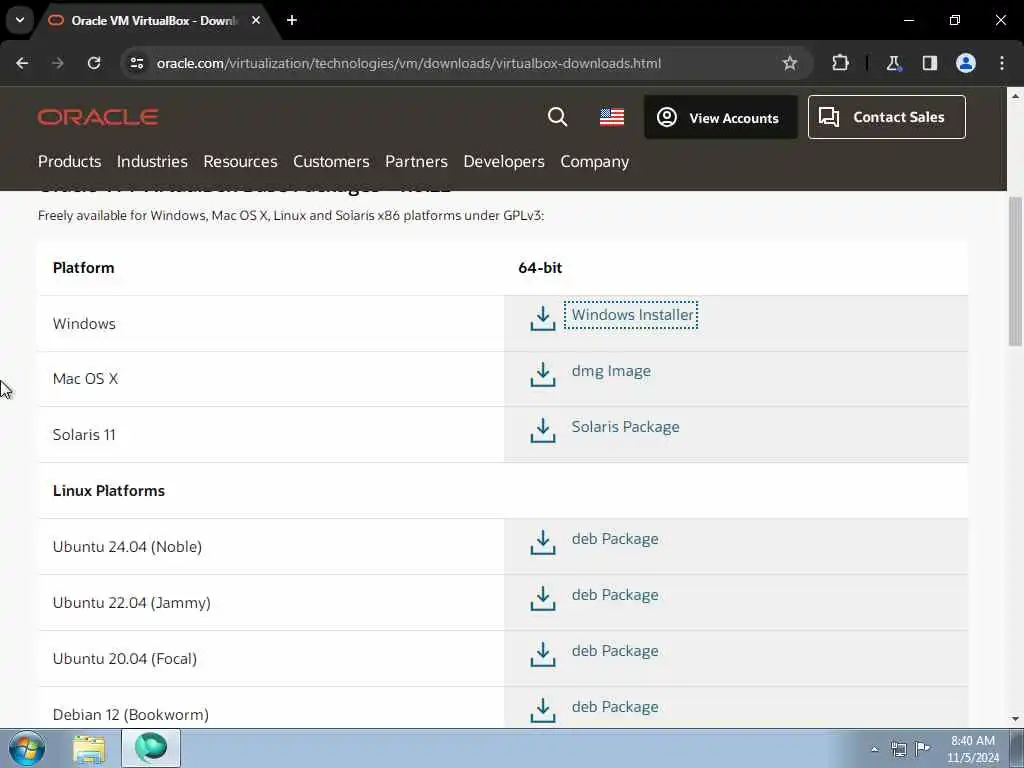Download deb Package for Ubuntu 24.04 (Noble)
Image resolution: width=1024 pixels, height=768 pixels.
(615, 539)
